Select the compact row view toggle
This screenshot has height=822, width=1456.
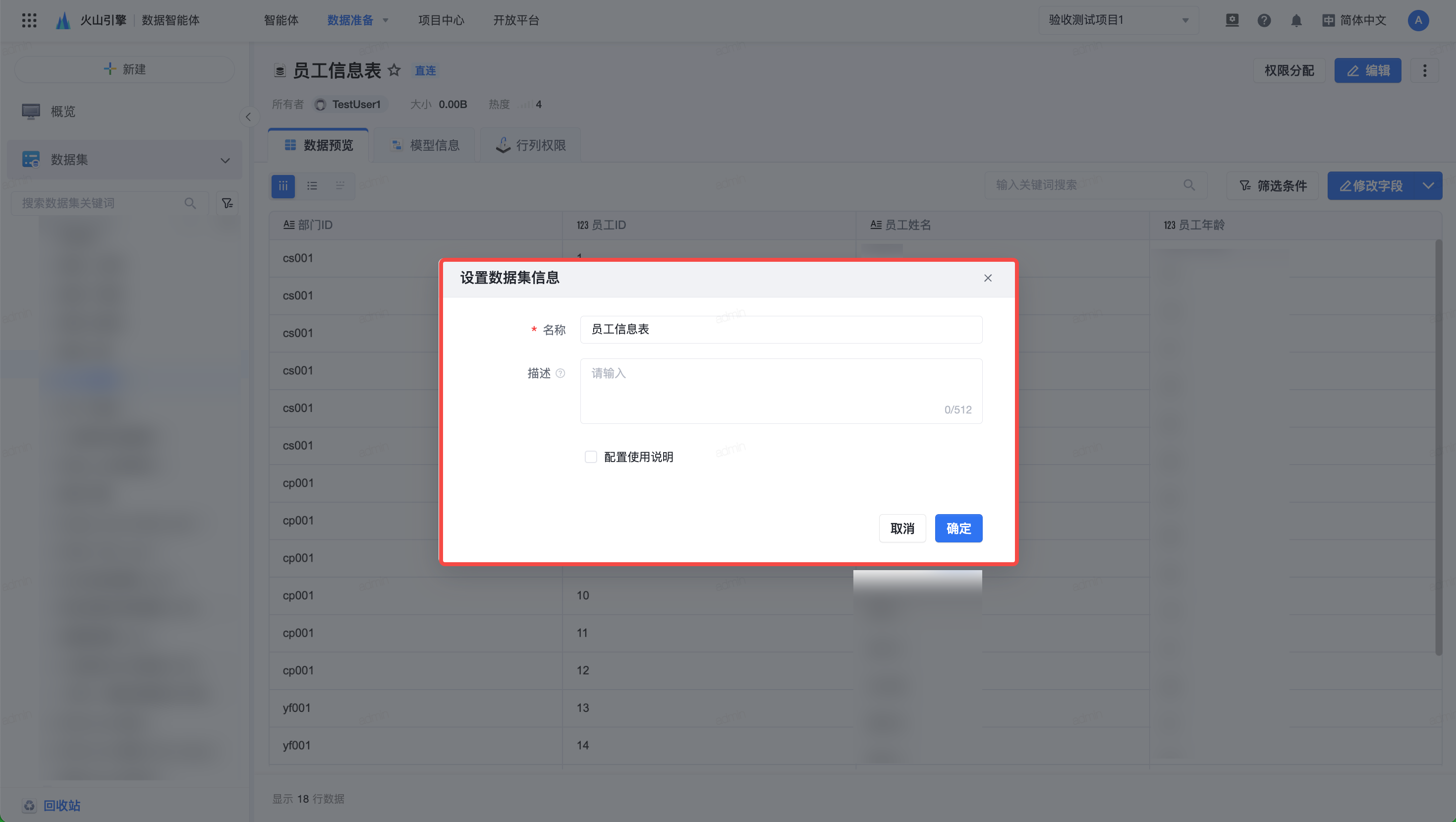click(339, 185)
